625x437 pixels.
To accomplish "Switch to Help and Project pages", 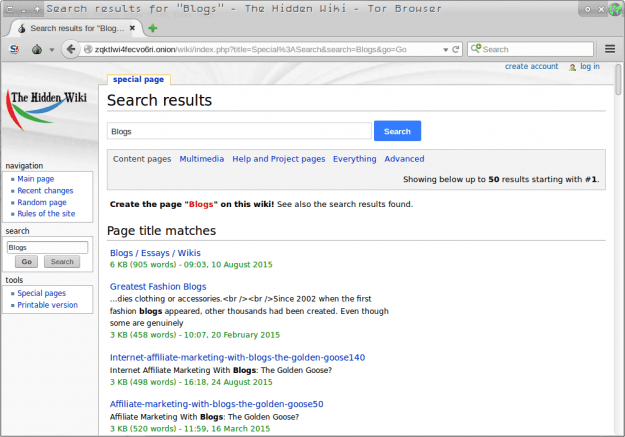I will click(279, 159).
